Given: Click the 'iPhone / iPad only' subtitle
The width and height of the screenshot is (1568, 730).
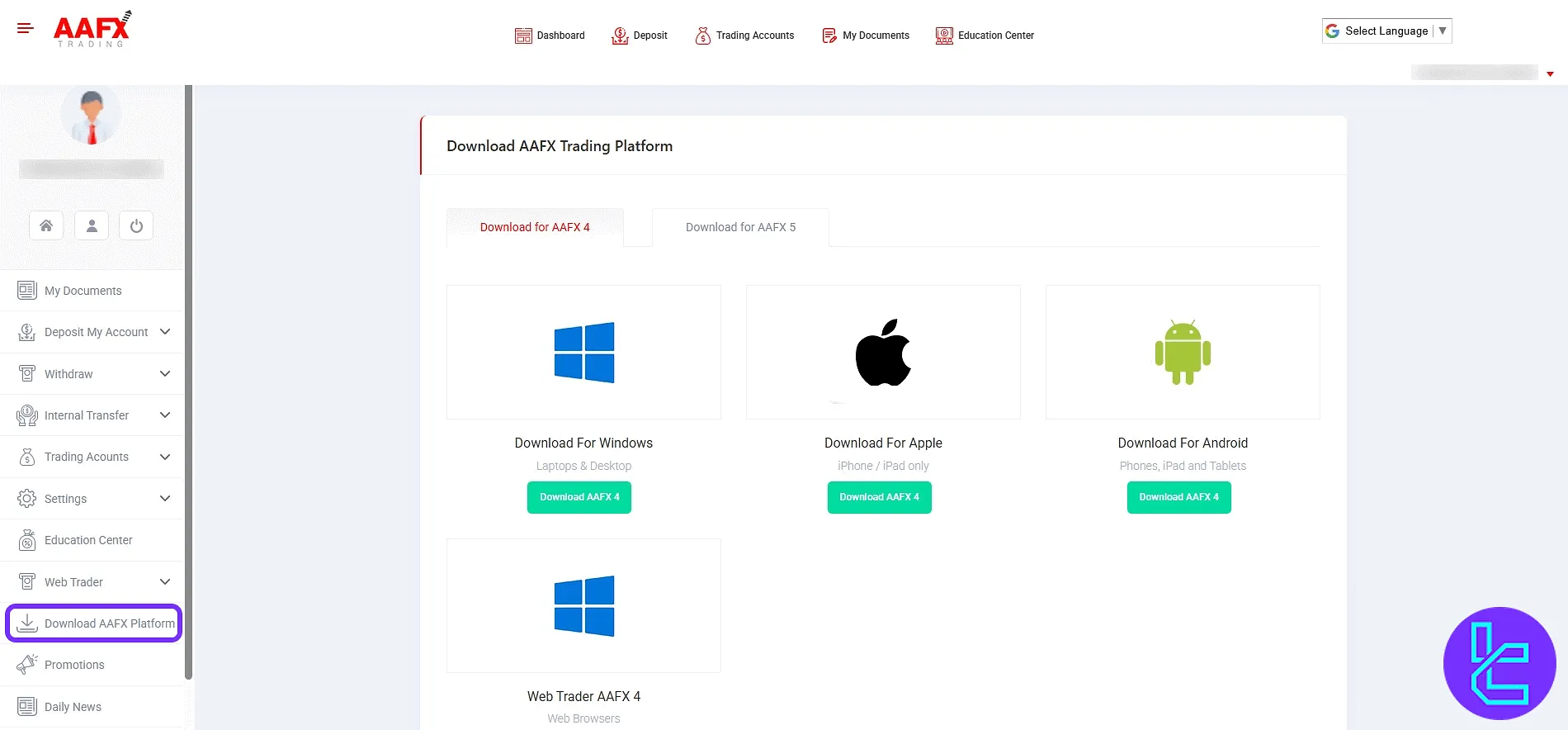Looking at the screenshot, I should [x=883, y=466].
